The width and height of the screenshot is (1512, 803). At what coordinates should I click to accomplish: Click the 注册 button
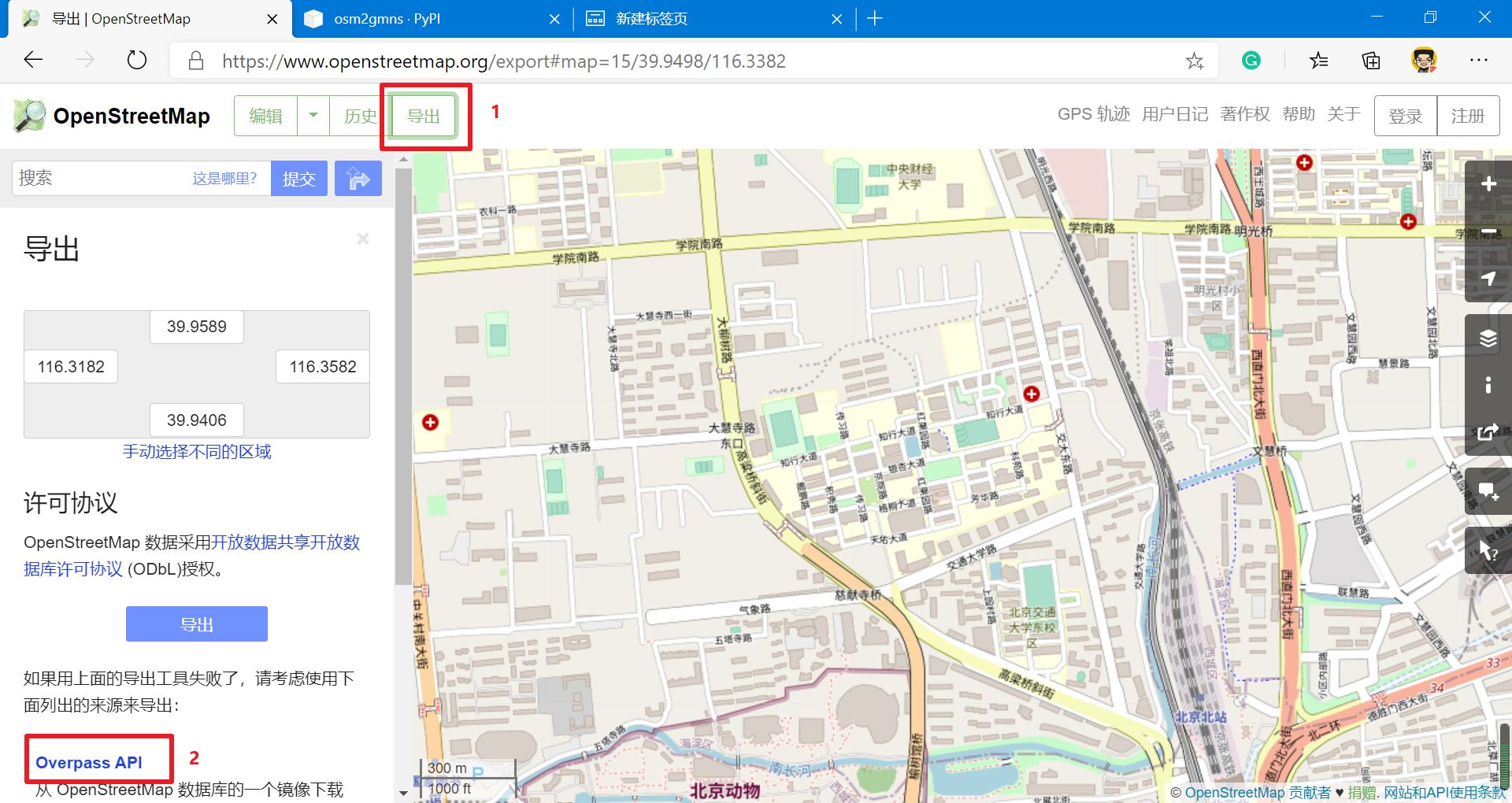click(1468, 116)
